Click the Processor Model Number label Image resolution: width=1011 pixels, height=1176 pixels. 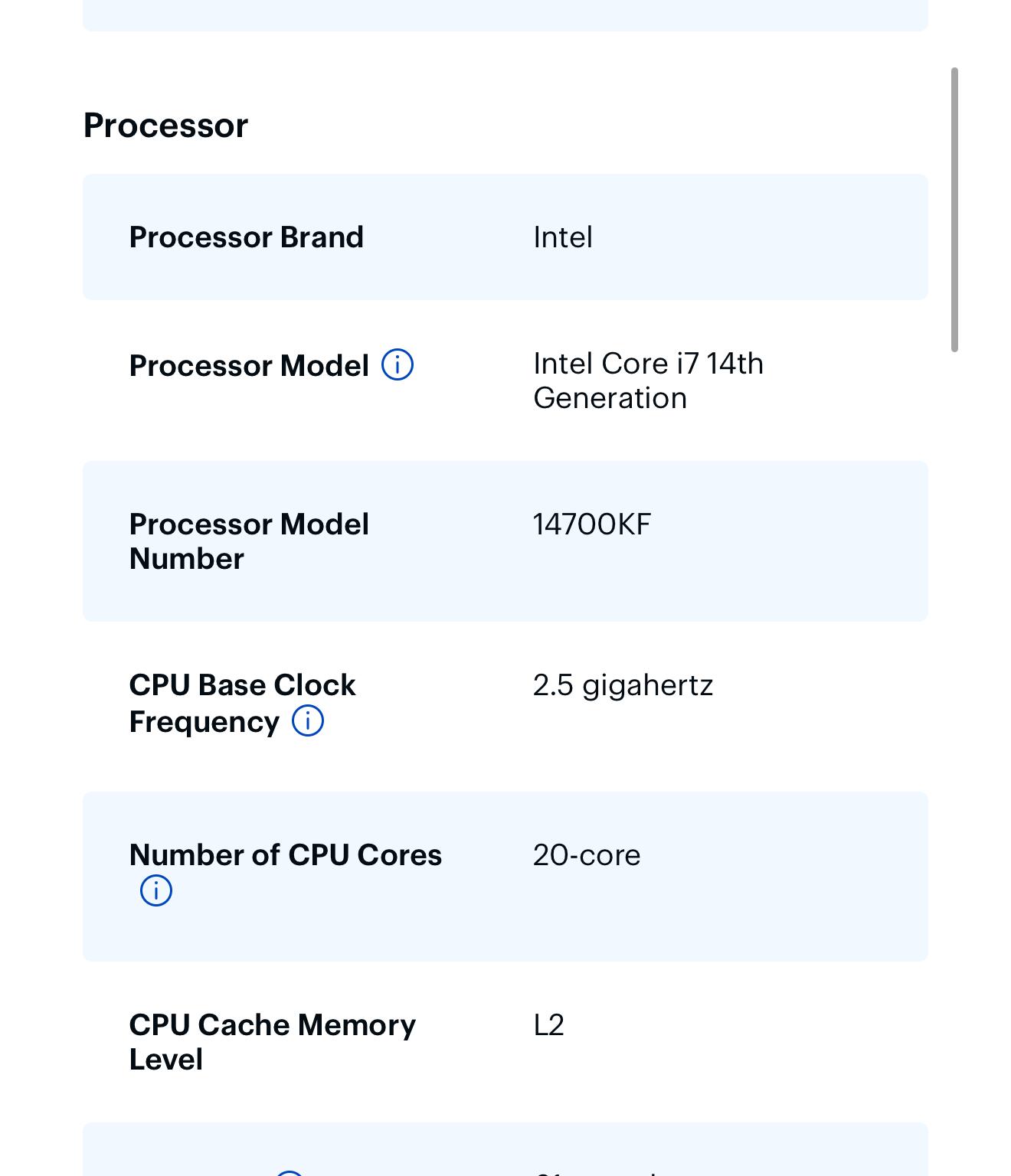(x=249, y=541)
